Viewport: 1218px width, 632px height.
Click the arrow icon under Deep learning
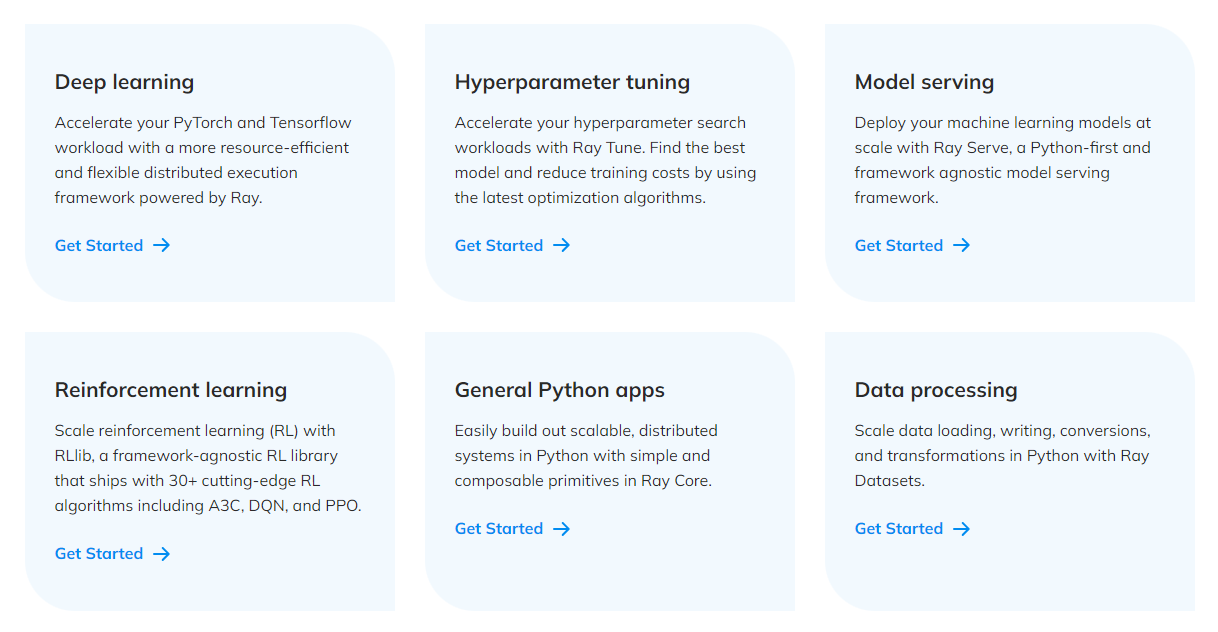pos(162,245)
